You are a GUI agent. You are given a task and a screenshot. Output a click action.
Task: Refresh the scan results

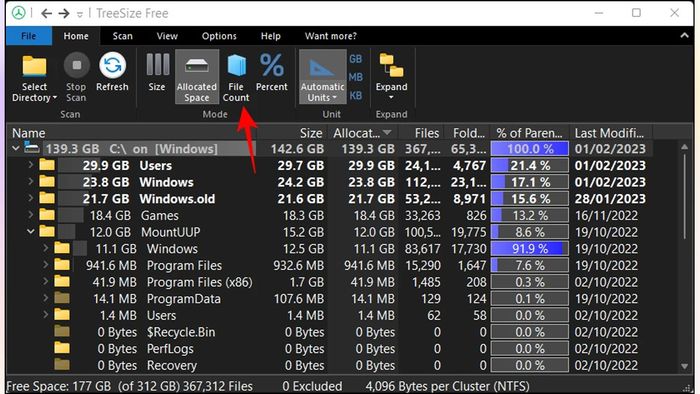[112, 72]
